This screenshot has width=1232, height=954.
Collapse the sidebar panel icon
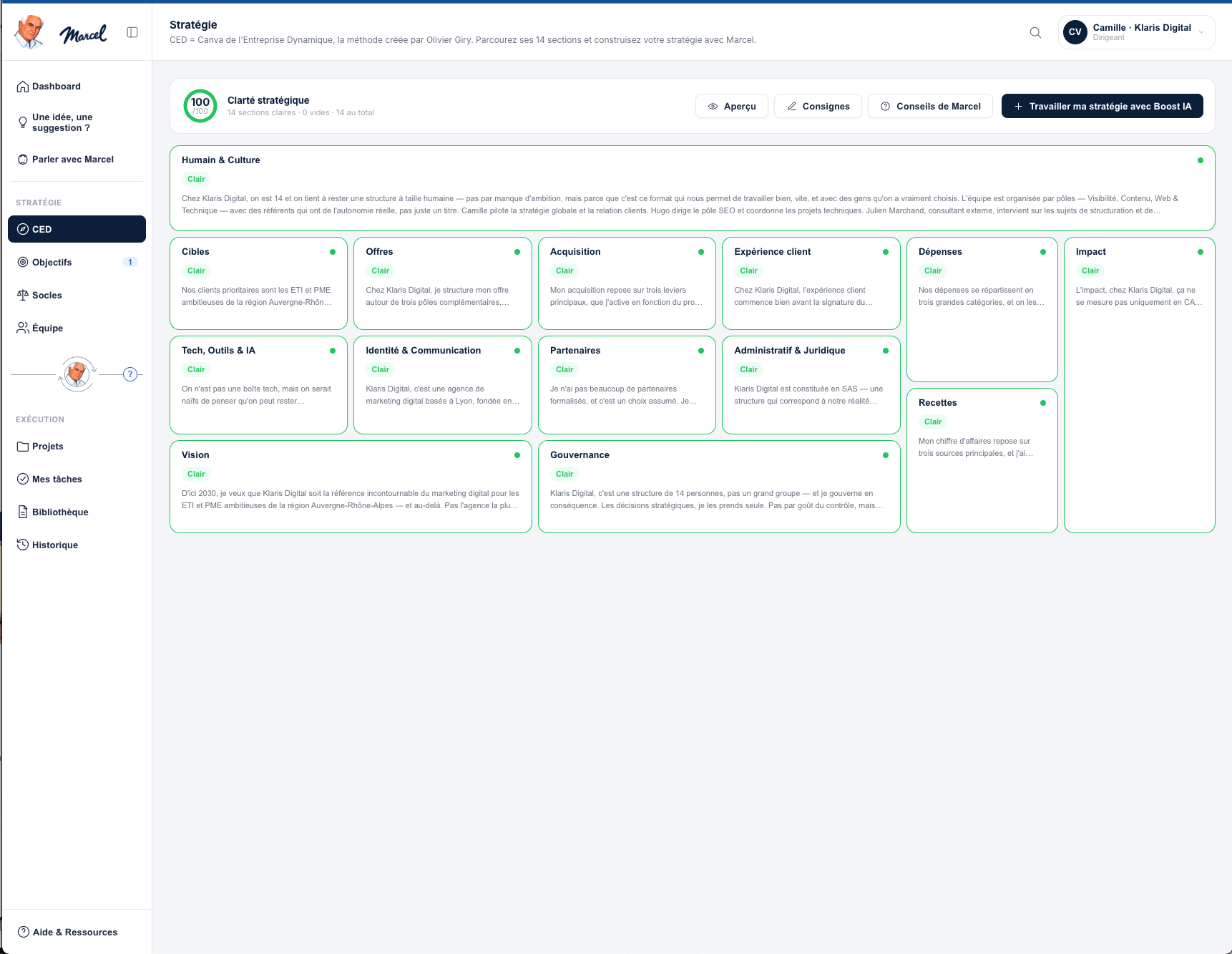pos(132,32)
